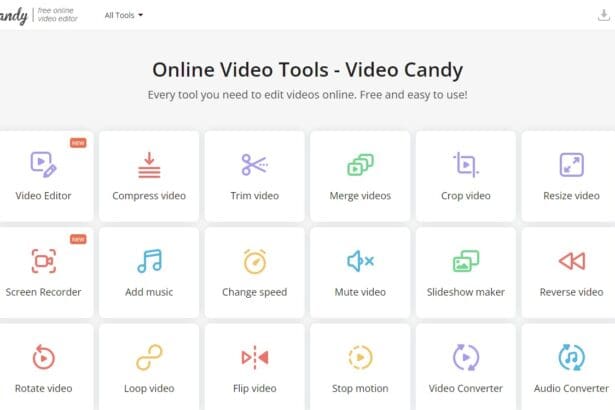Choose the Crop video icon
615x410 pixels.
[466, 164]
